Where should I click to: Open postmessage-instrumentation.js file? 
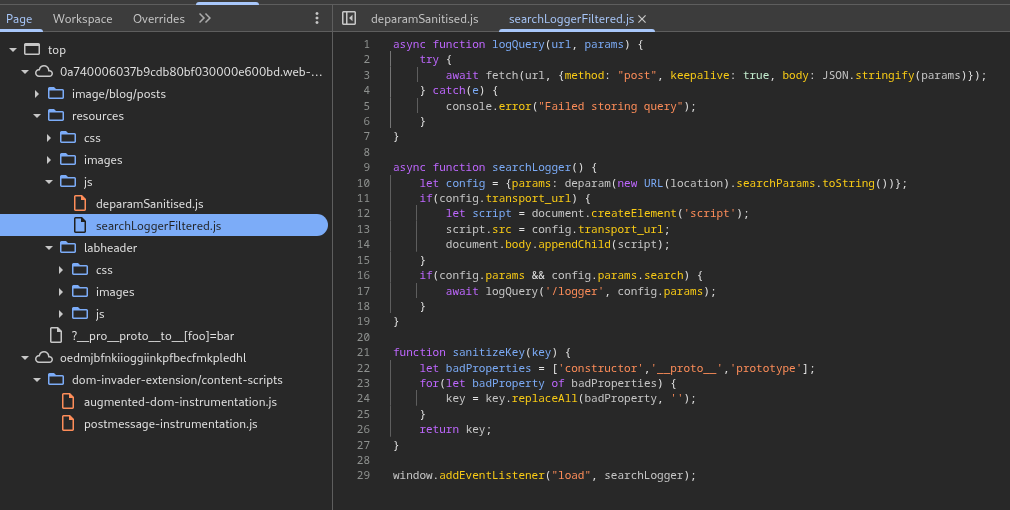click(x=170, y=424)
